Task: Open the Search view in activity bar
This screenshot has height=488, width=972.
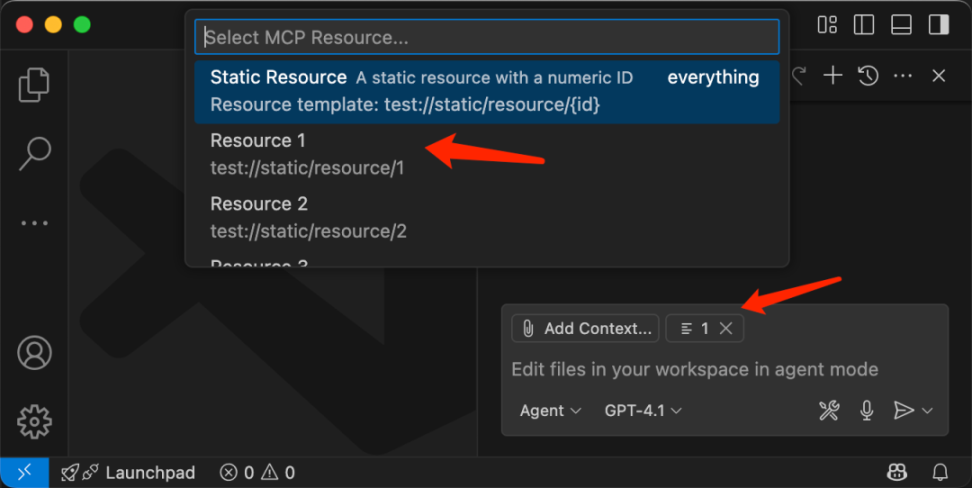Action: (34, 153)
